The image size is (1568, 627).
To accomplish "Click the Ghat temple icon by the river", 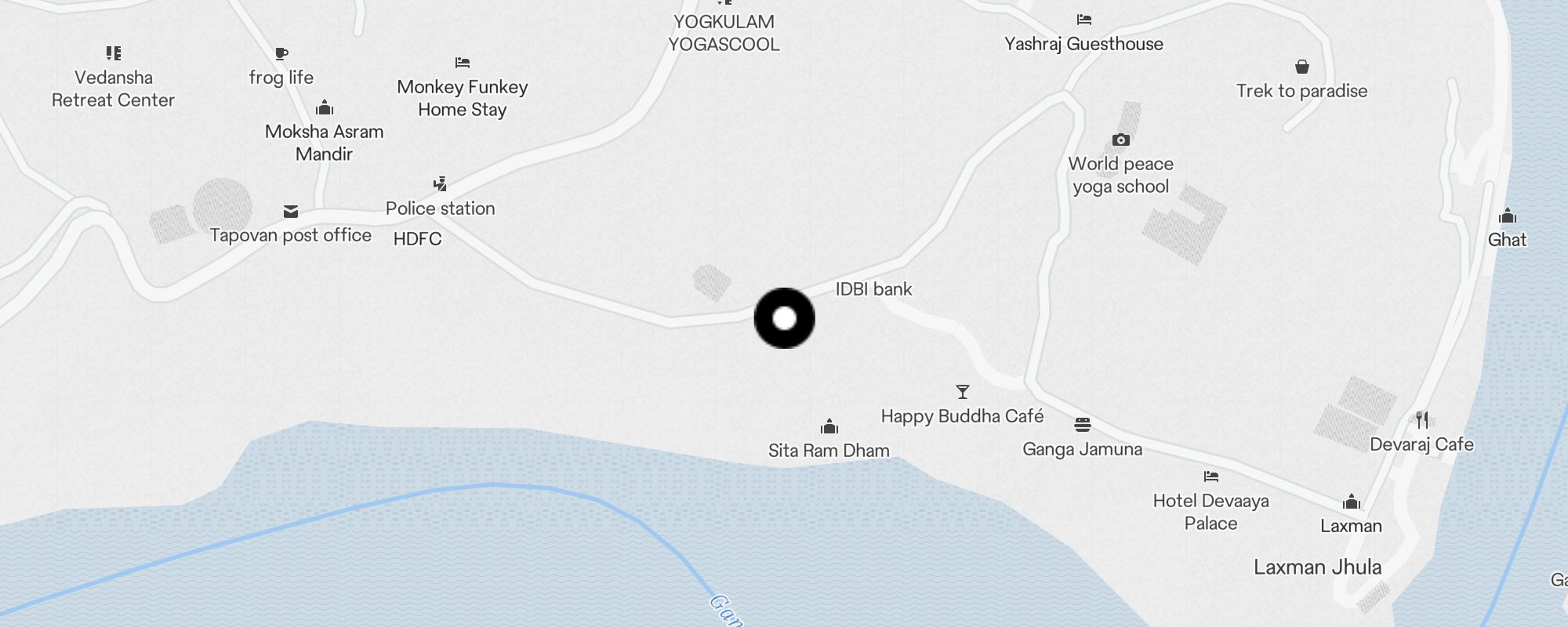I will (1508, 216).
